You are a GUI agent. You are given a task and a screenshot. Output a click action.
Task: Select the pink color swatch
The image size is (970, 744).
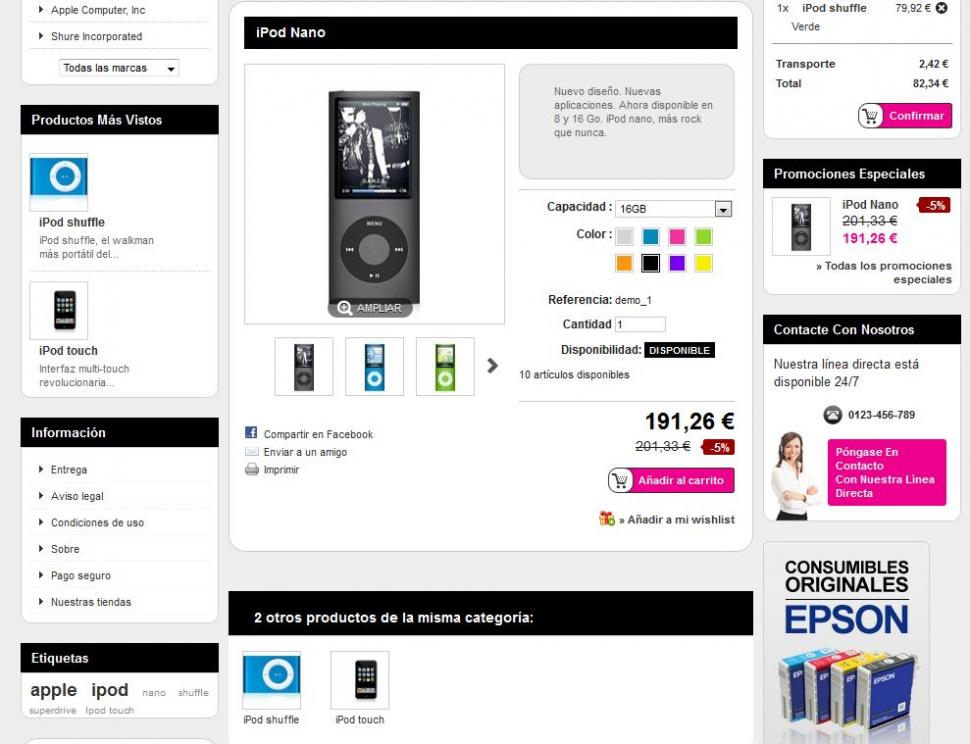coord(677,236)
